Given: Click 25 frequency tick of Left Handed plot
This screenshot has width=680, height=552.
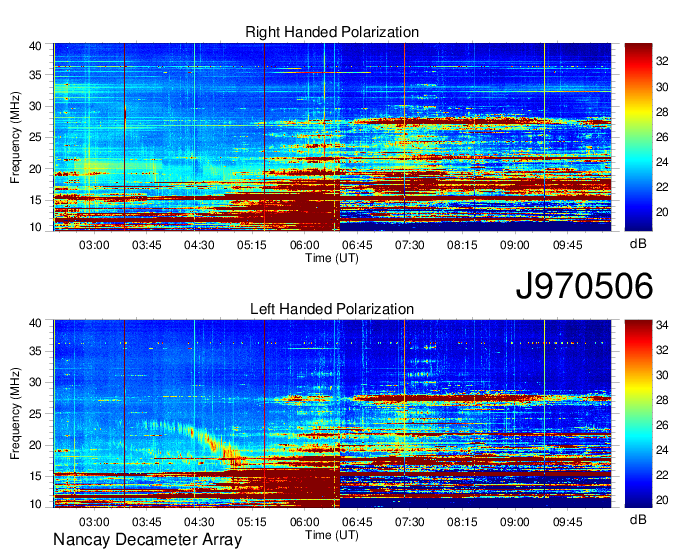Looking at the screenshot, I should [x=35, y=414].
